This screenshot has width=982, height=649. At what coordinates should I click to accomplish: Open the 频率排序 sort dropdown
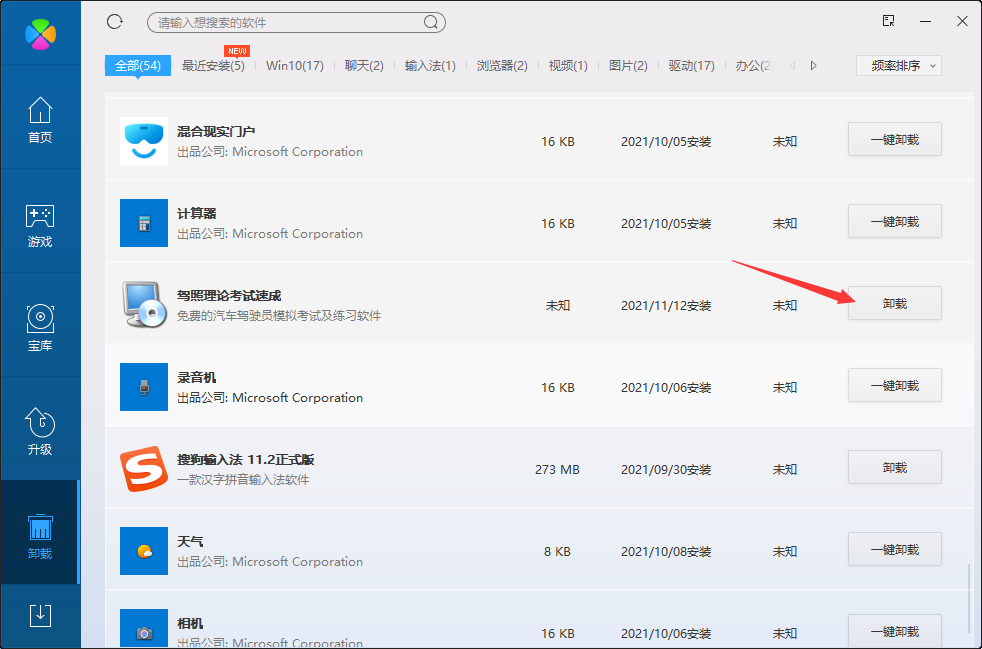(x=899, y=65)
